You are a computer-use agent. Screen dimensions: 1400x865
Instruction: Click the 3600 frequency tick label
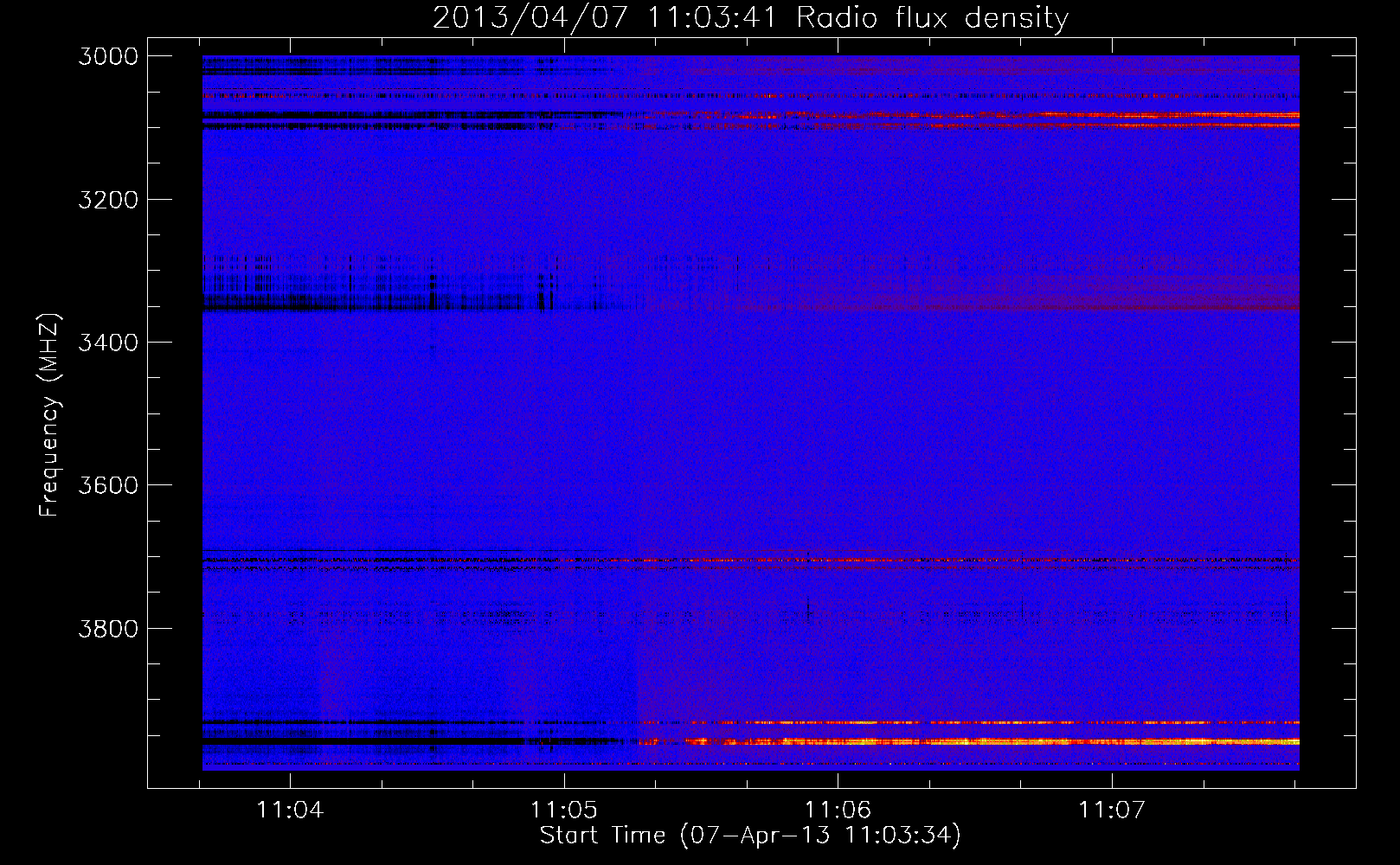108,485
